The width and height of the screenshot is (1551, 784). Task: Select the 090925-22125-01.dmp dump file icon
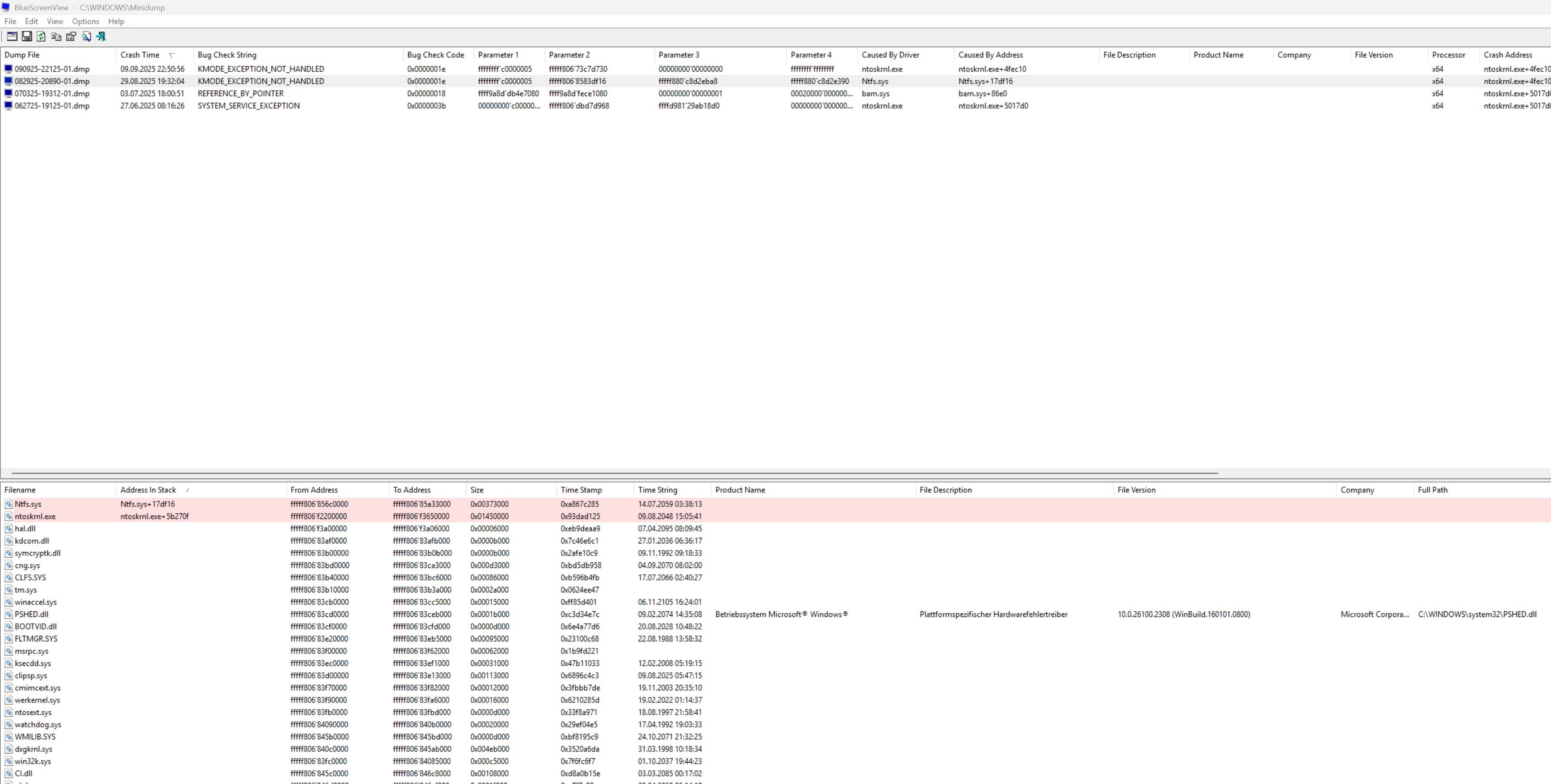(x=9, y=69)
